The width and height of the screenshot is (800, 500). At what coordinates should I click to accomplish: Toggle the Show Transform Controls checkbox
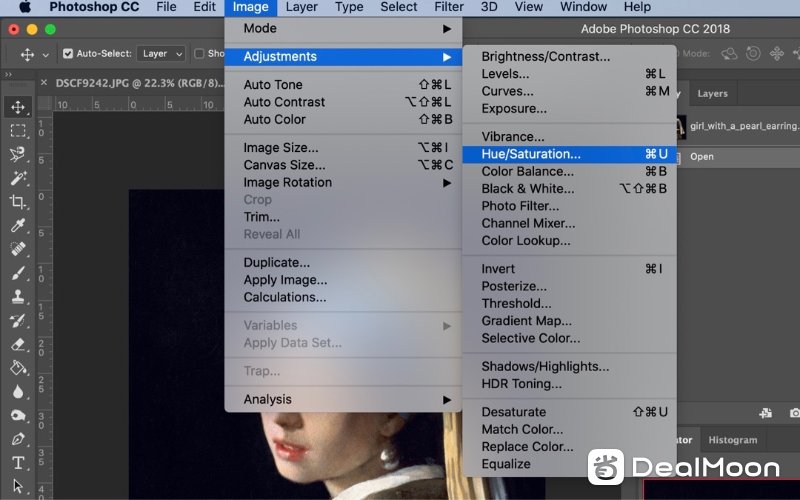199,54
